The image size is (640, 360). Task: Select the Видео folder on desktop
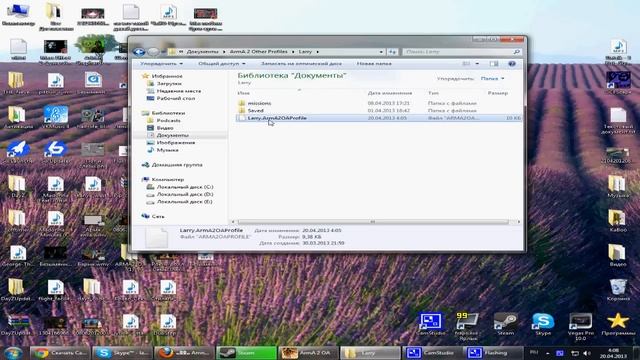point(617,256)
